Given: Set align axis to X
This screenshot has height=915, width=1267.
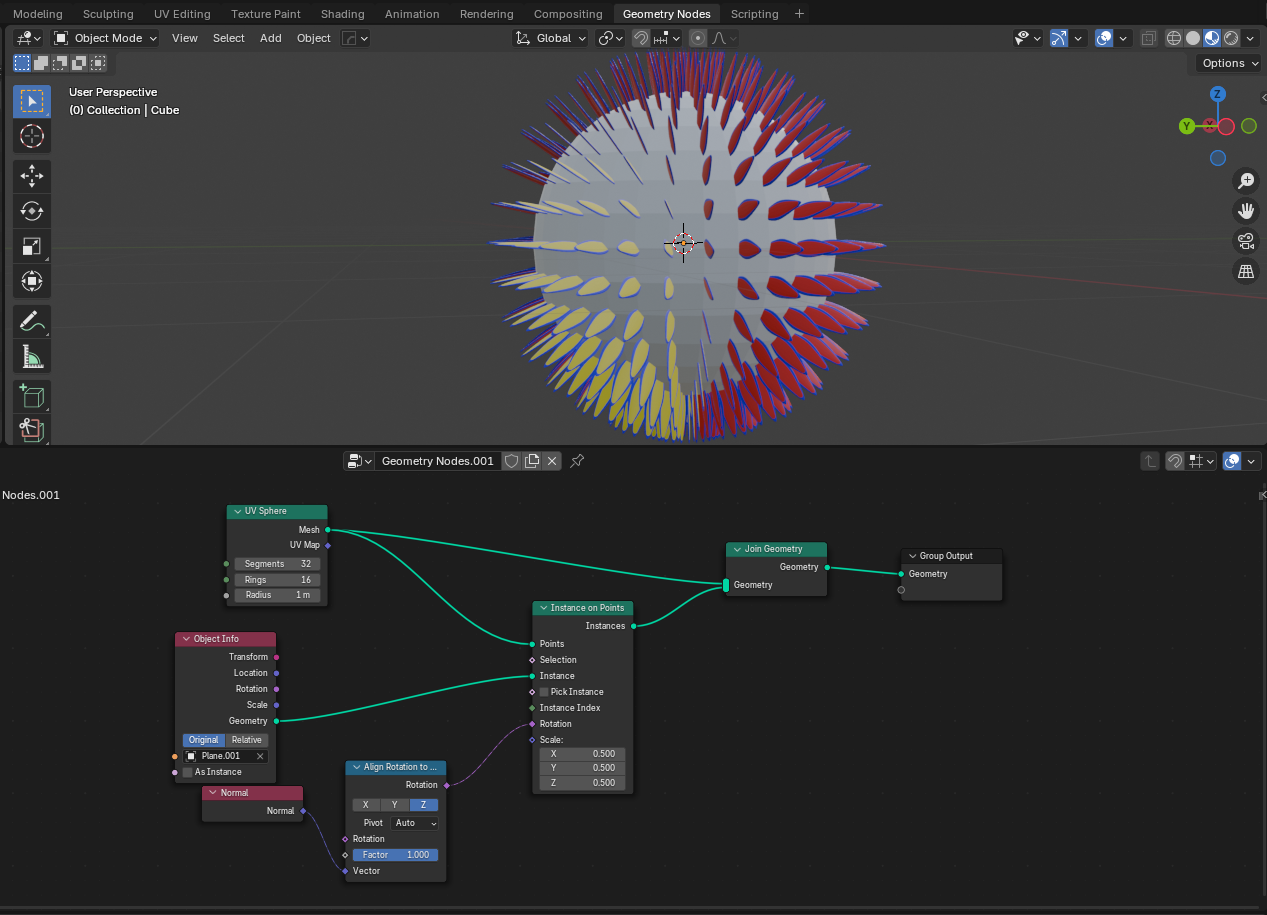Looking at the screenshot, I should click(366, 805).
